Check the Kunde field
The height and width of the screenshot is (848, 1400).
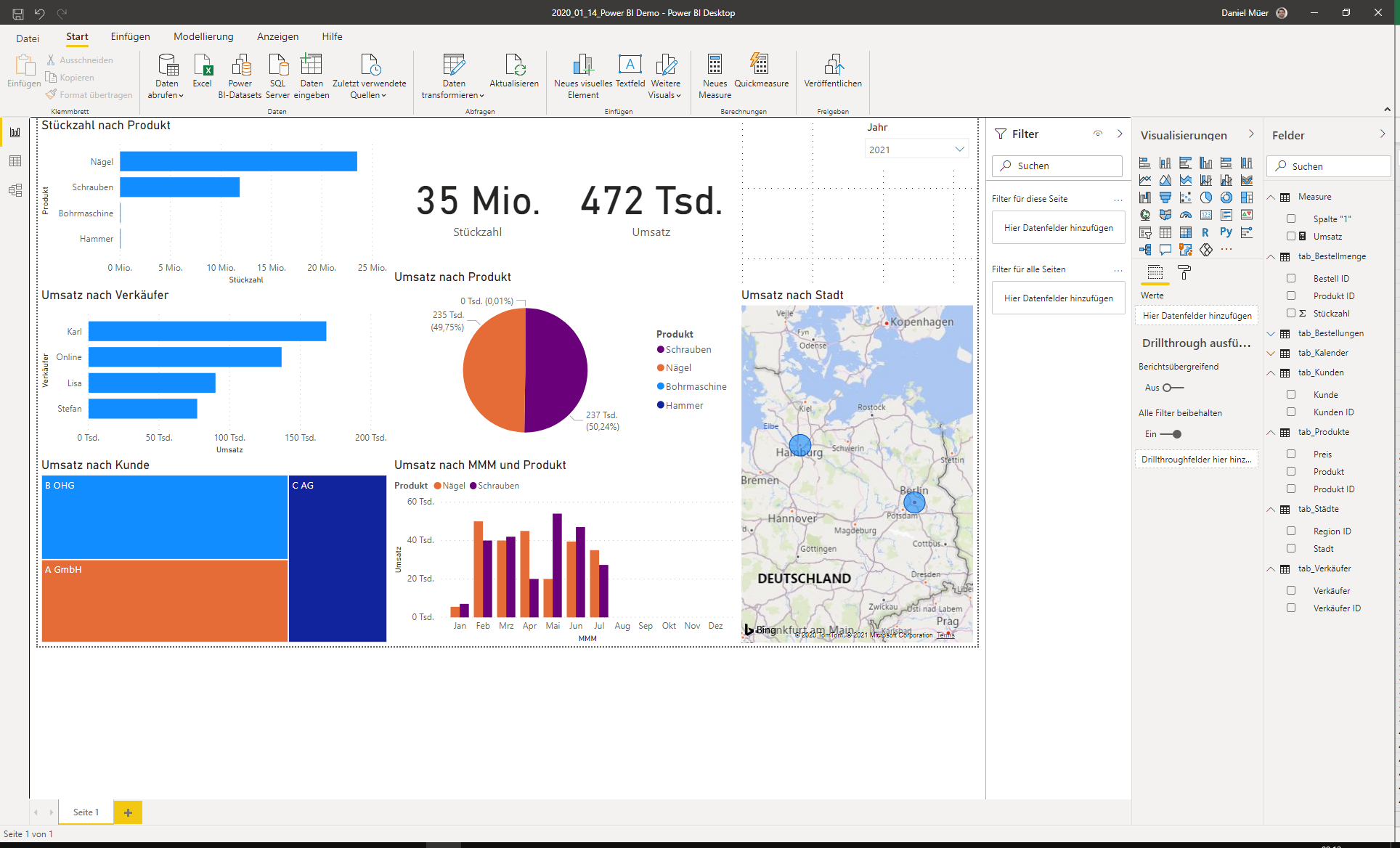1291,394
